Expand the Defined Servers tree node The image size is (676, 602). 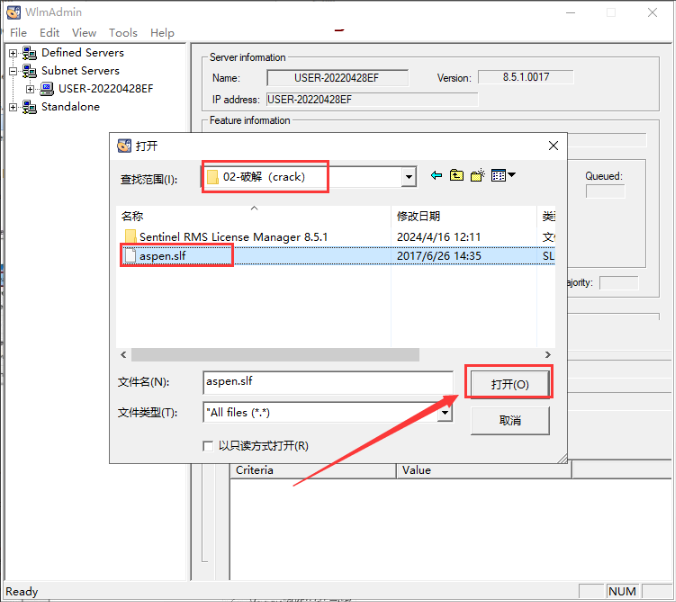13,53
